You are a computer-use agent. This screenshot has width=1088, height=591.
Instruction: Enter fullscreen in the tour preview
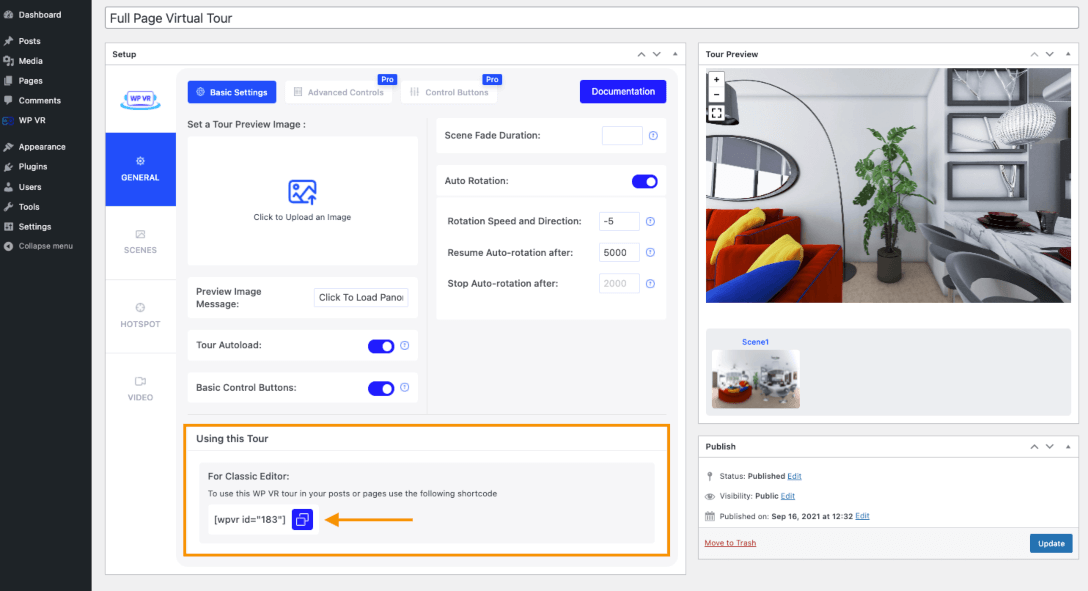(716, 113)
